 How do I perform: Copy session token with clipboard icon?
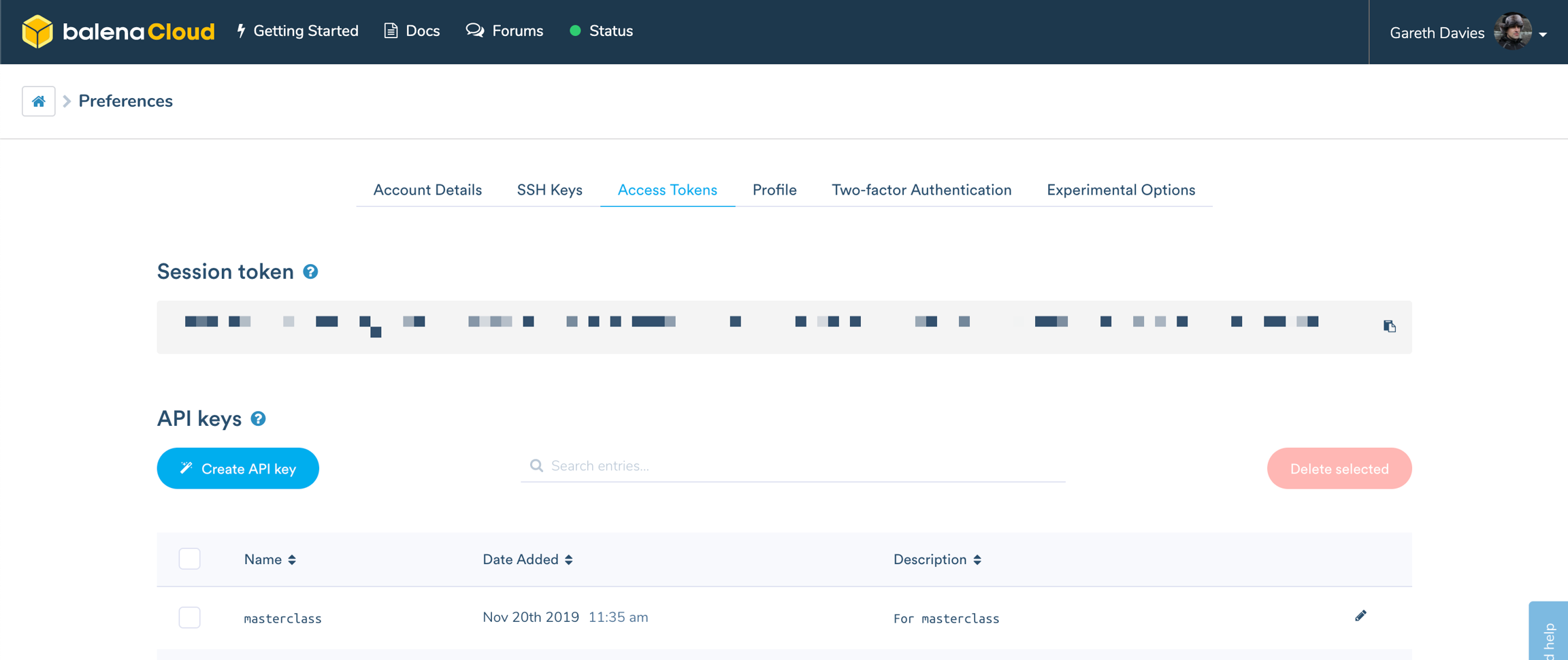tap(1389, 327)
